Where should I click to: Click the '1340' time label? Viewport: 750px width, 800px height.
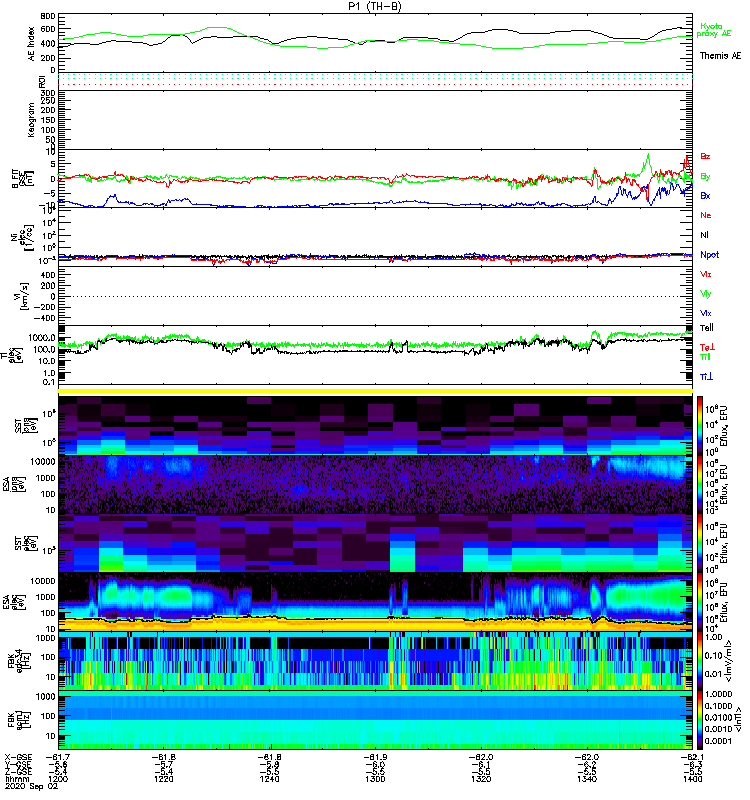(x=587, y=779)
